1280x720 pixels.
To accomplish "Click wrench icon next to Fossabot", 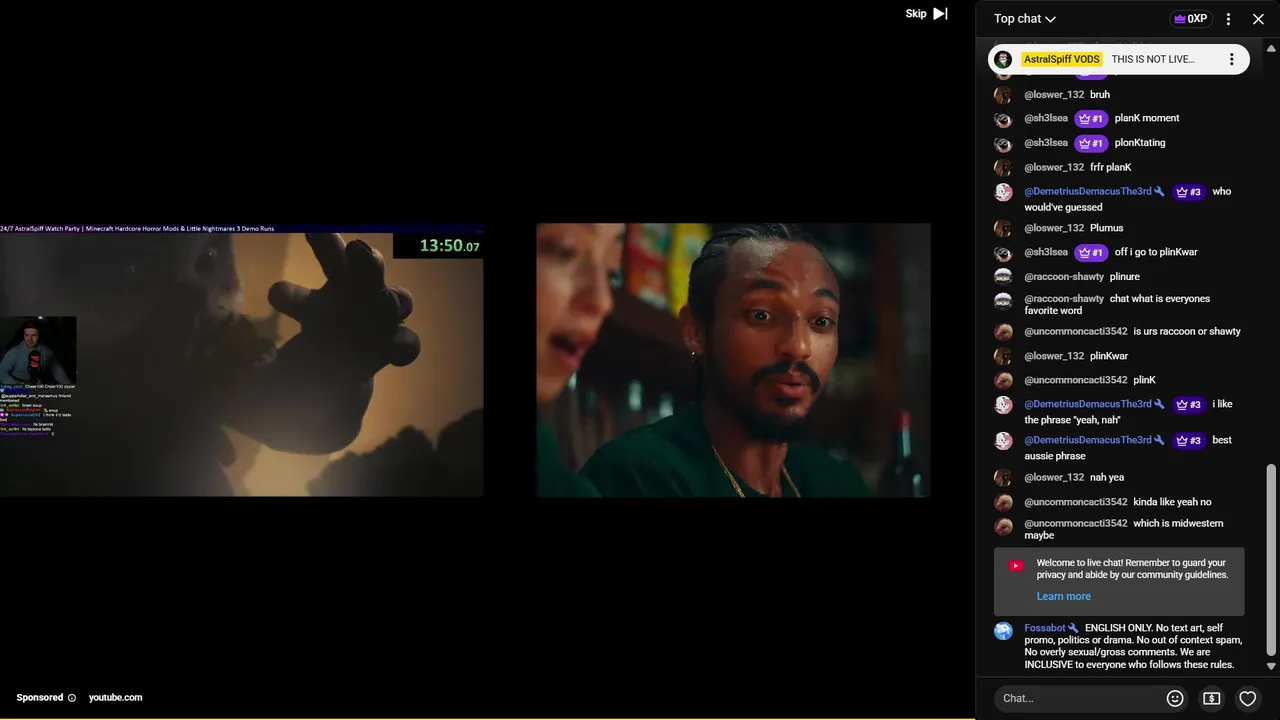I will 1073,628.
